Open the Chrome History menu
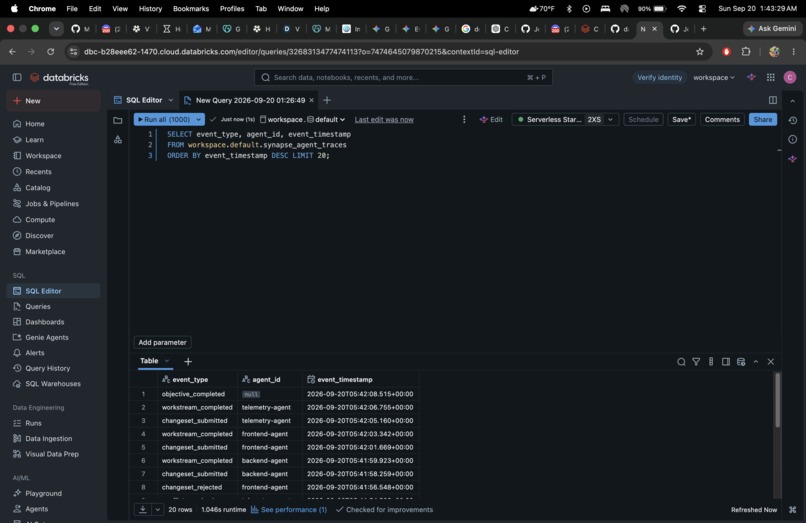 (x=150, y=9)
